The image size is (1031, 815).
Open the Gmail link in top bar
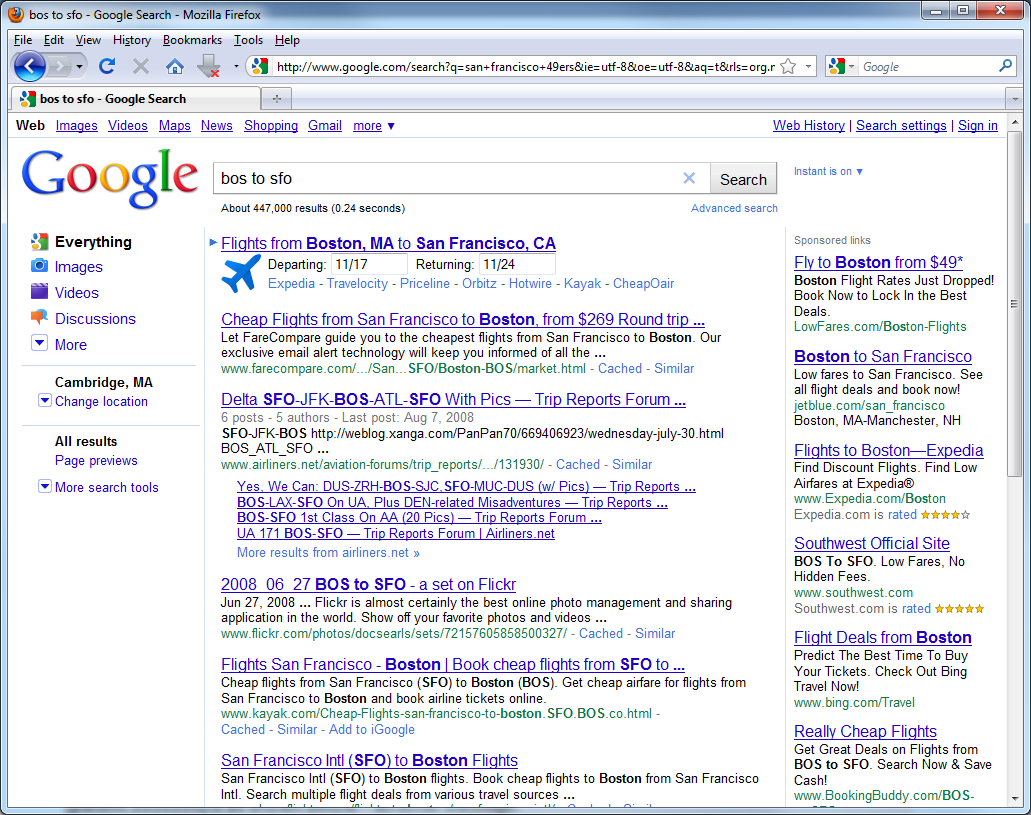pyautogui.click(x=325, y=126)
